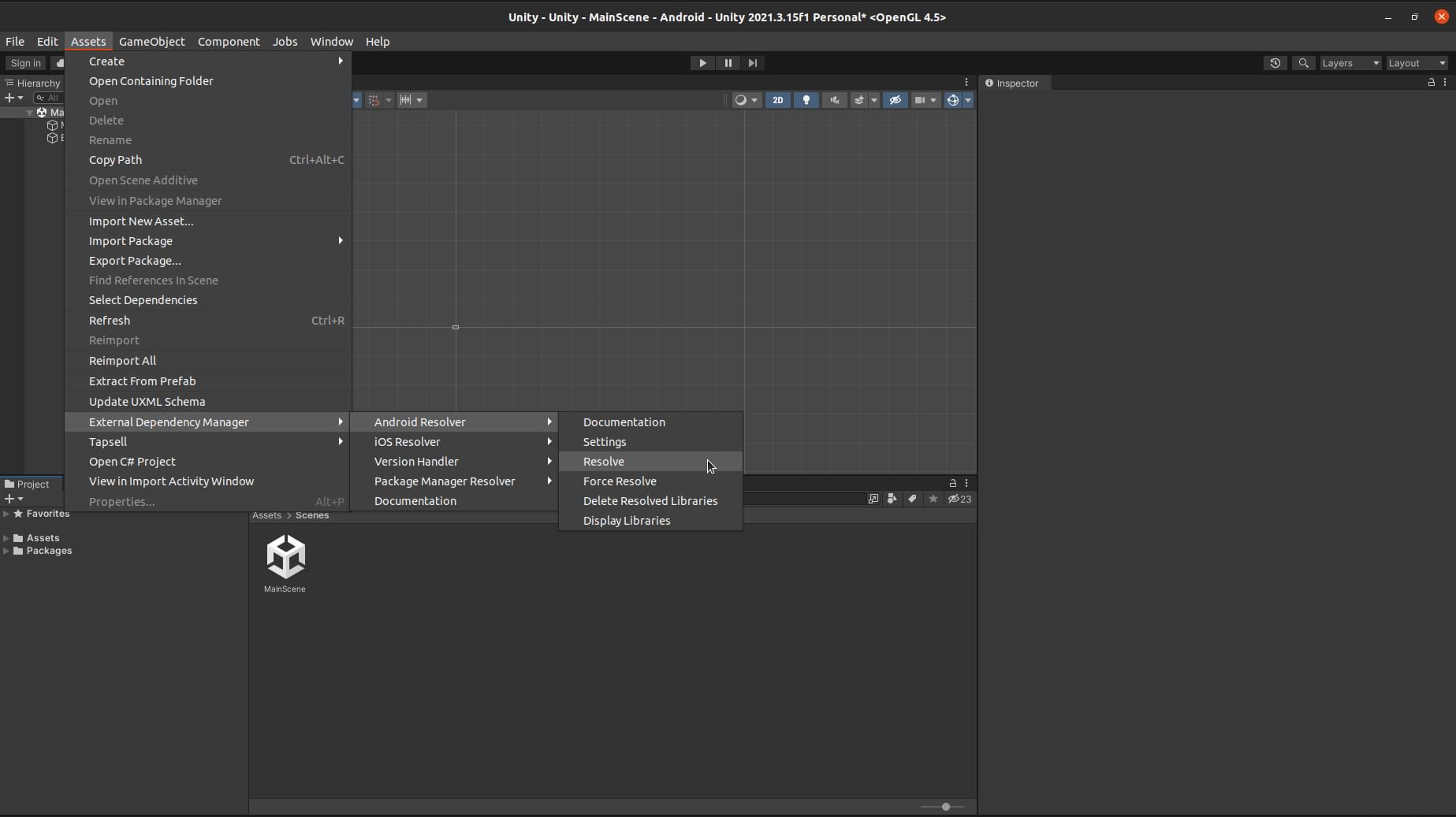
Task: Toggle the Inspector lock icon
Action: pos(1431,82)
